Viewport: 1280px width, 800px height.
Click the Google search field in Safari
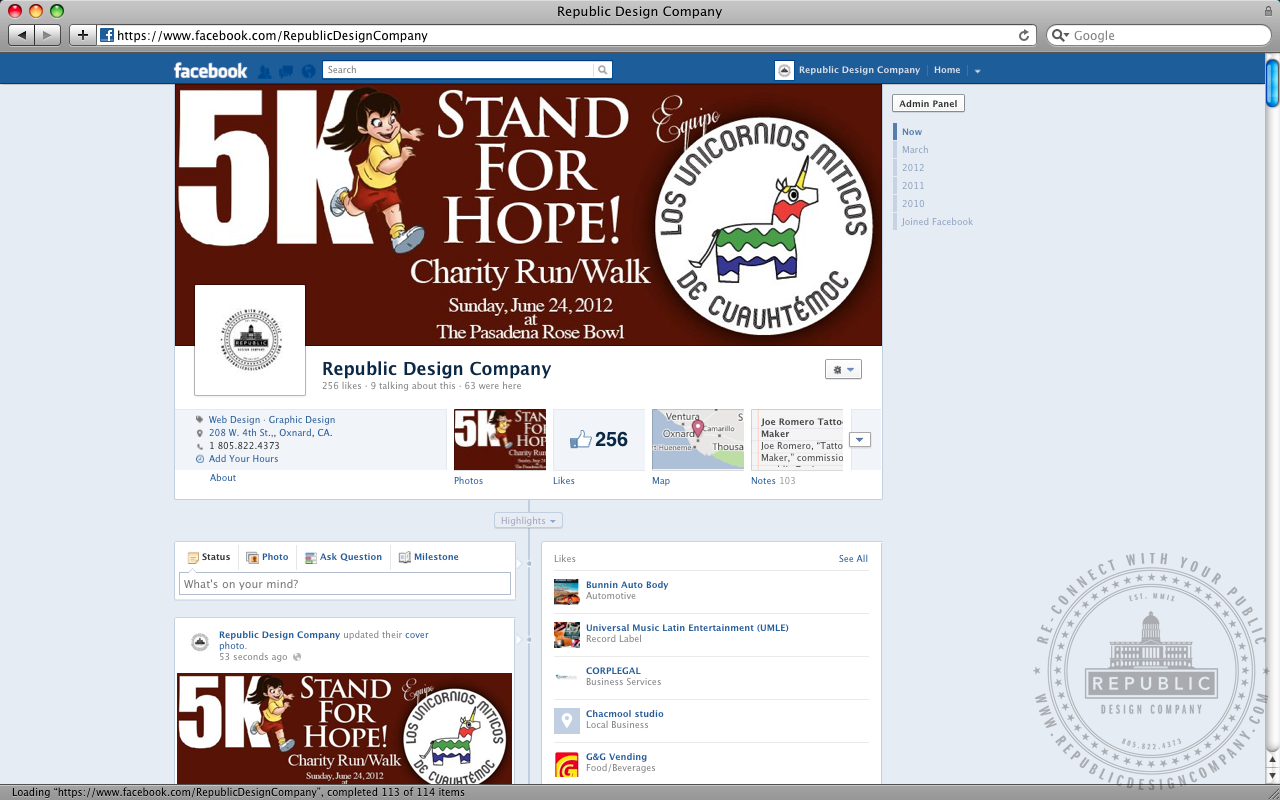1158,35
